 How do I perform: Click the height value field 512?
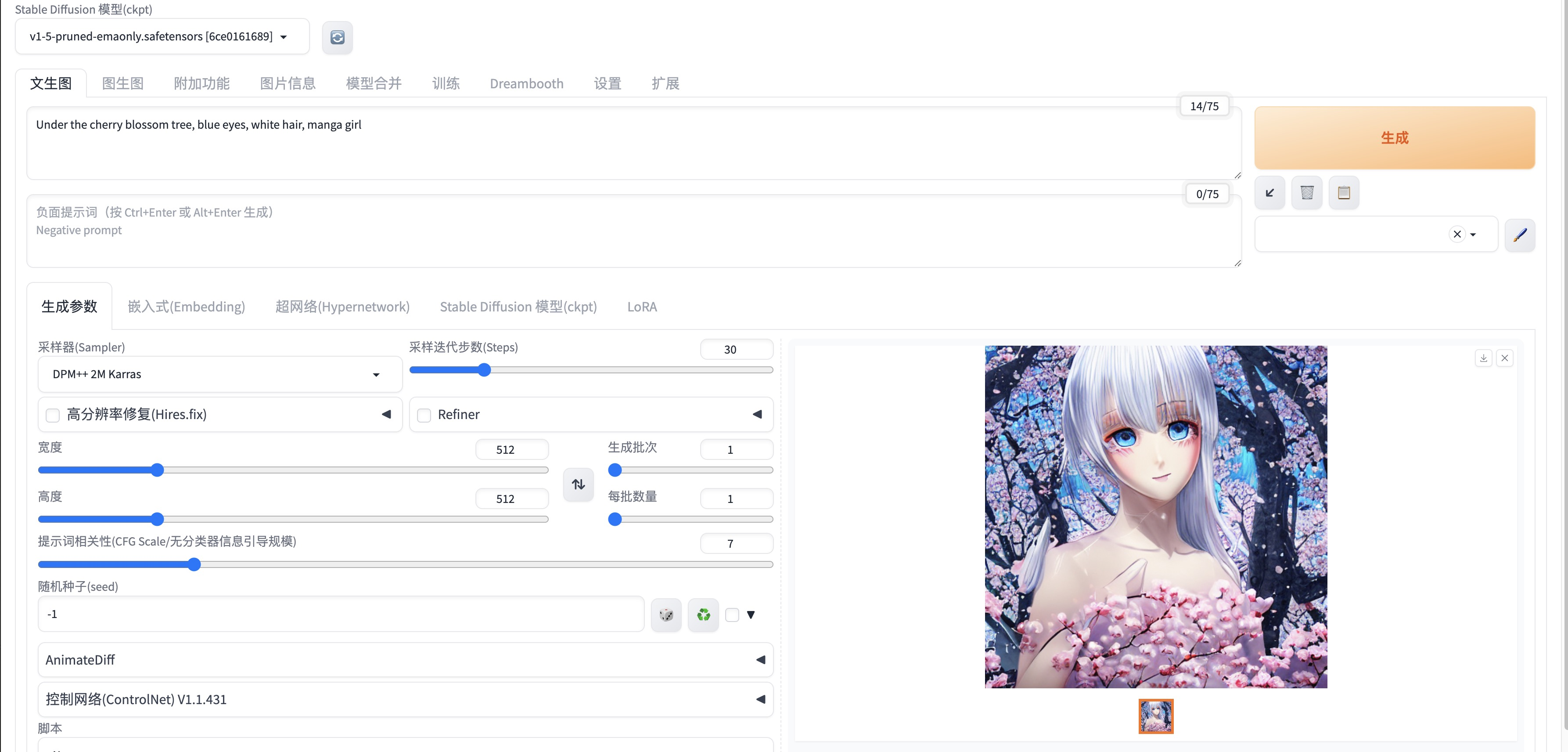tap(512, 499)
